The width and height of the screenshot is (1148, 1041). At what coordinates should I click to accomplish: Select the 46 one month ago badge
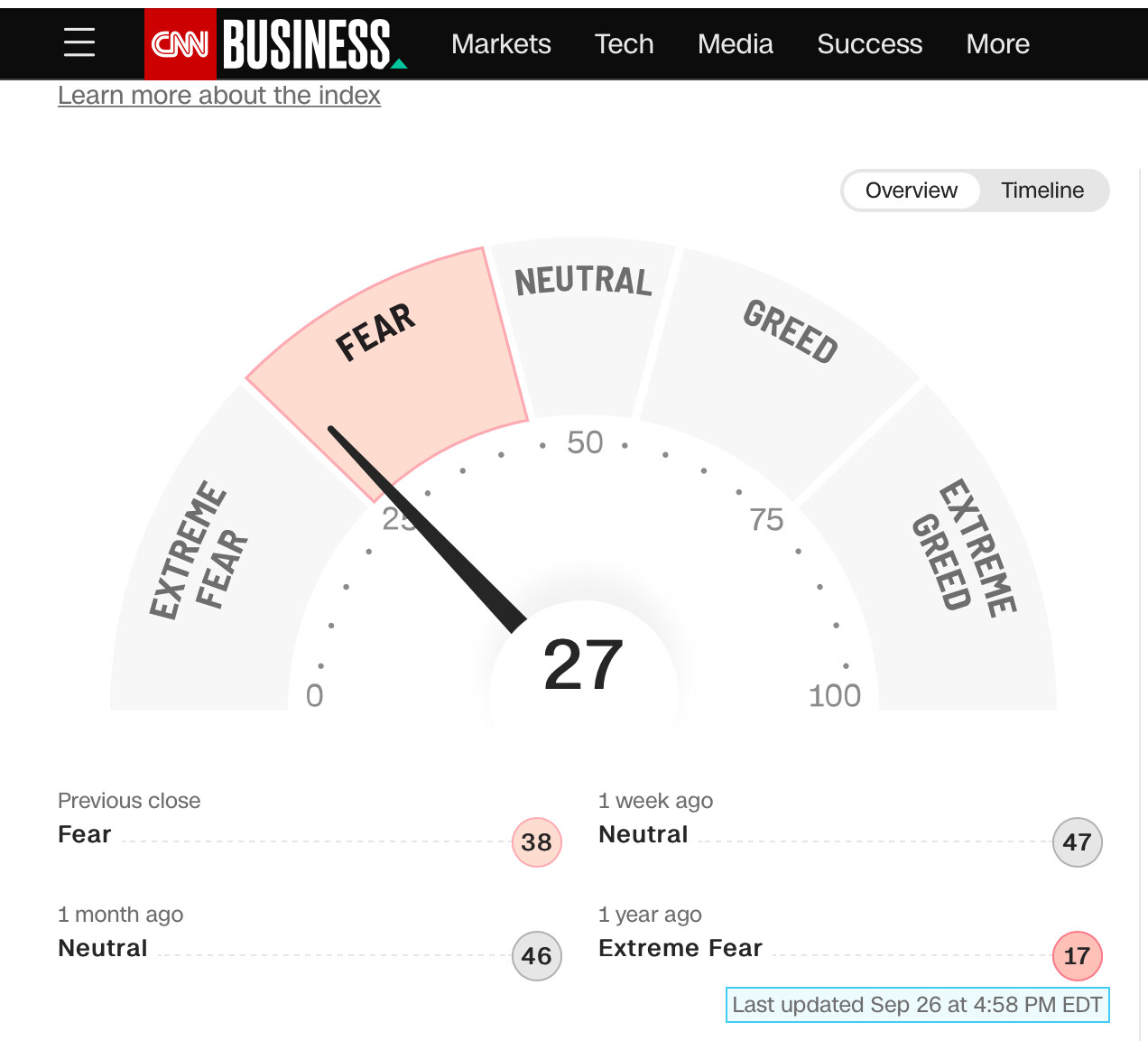pyautogui.click(x=537, y=956)
